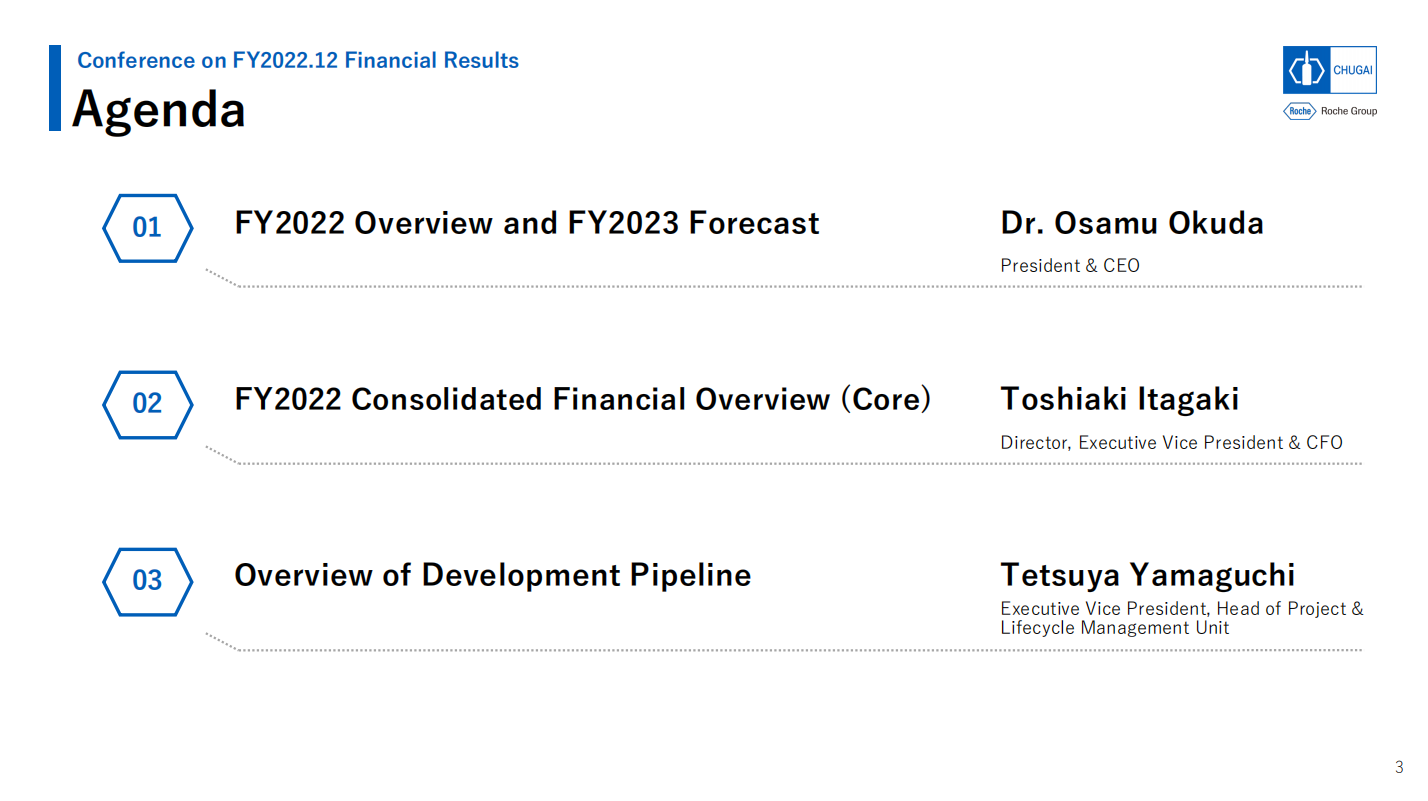Open FY2022 Overview and FY2023 Forecast item
This screenshot has width=1428, height=801.
527,222
